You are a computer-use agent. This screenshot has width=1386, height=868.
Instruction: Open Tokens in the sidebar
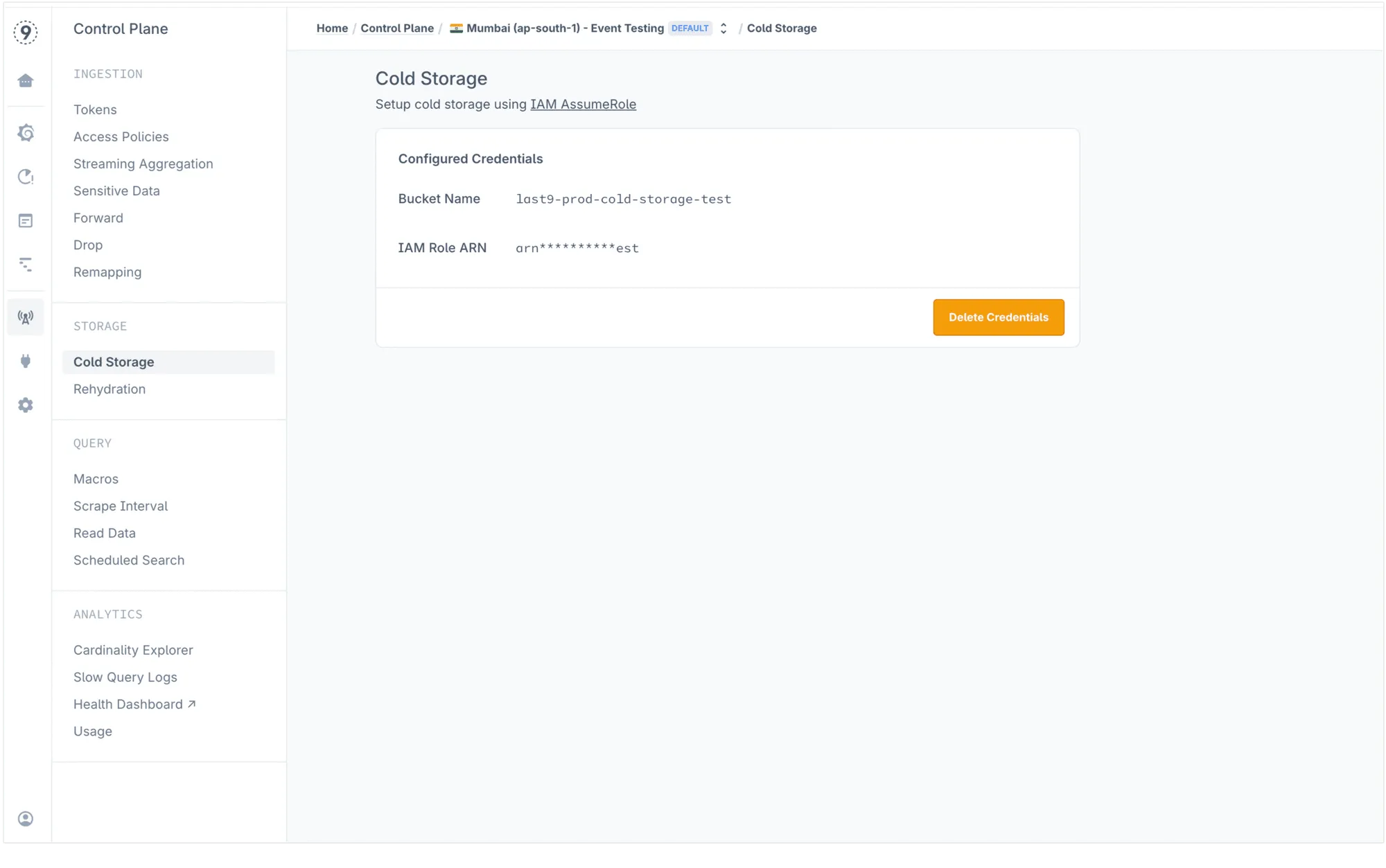click(x=95, y=109)
